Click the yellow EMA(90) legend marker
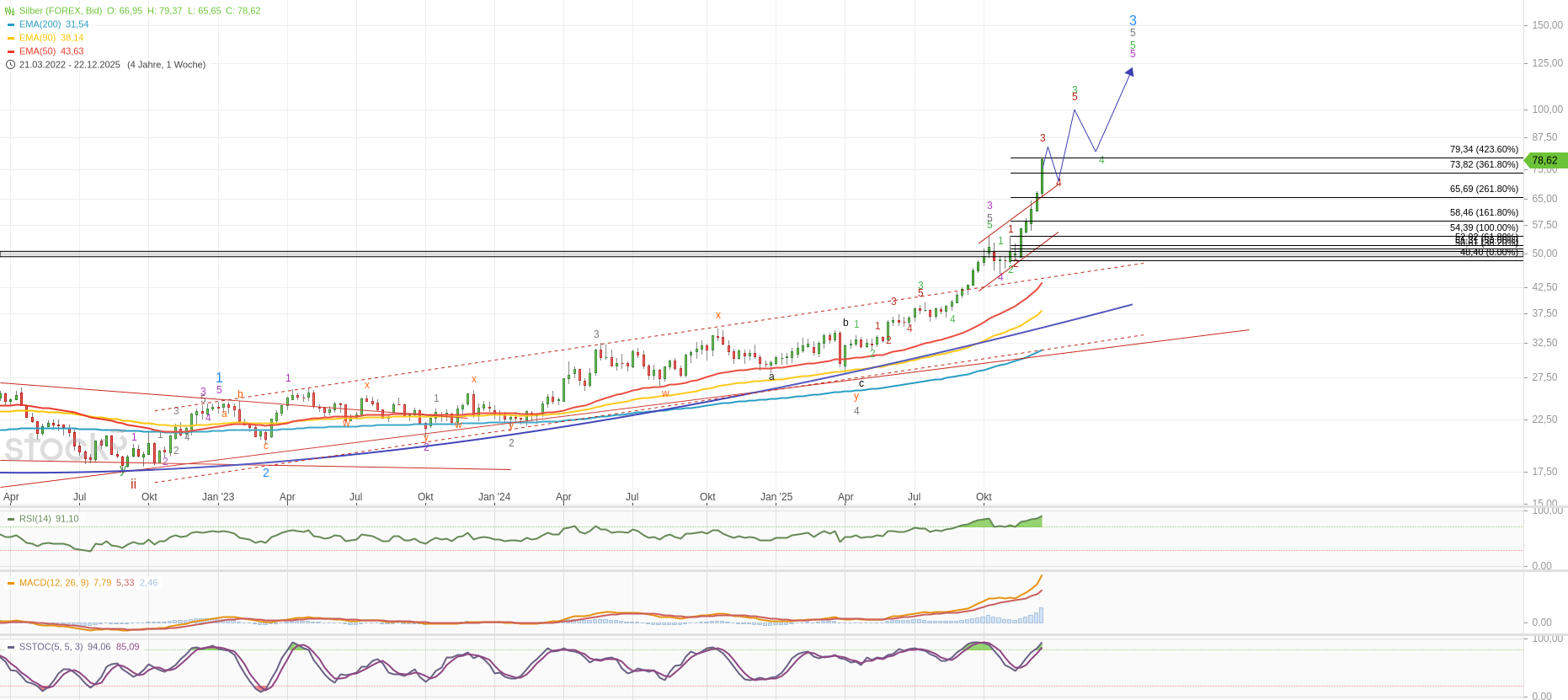This screenshot has height=700, width=1568. pyautogui.click(x=10, y=38)
